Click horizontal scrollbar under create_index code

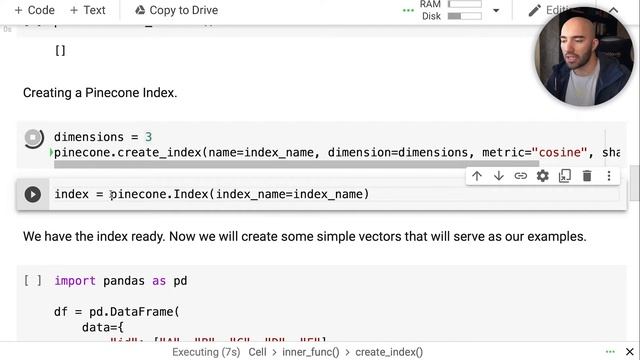(x=296, y=164)
